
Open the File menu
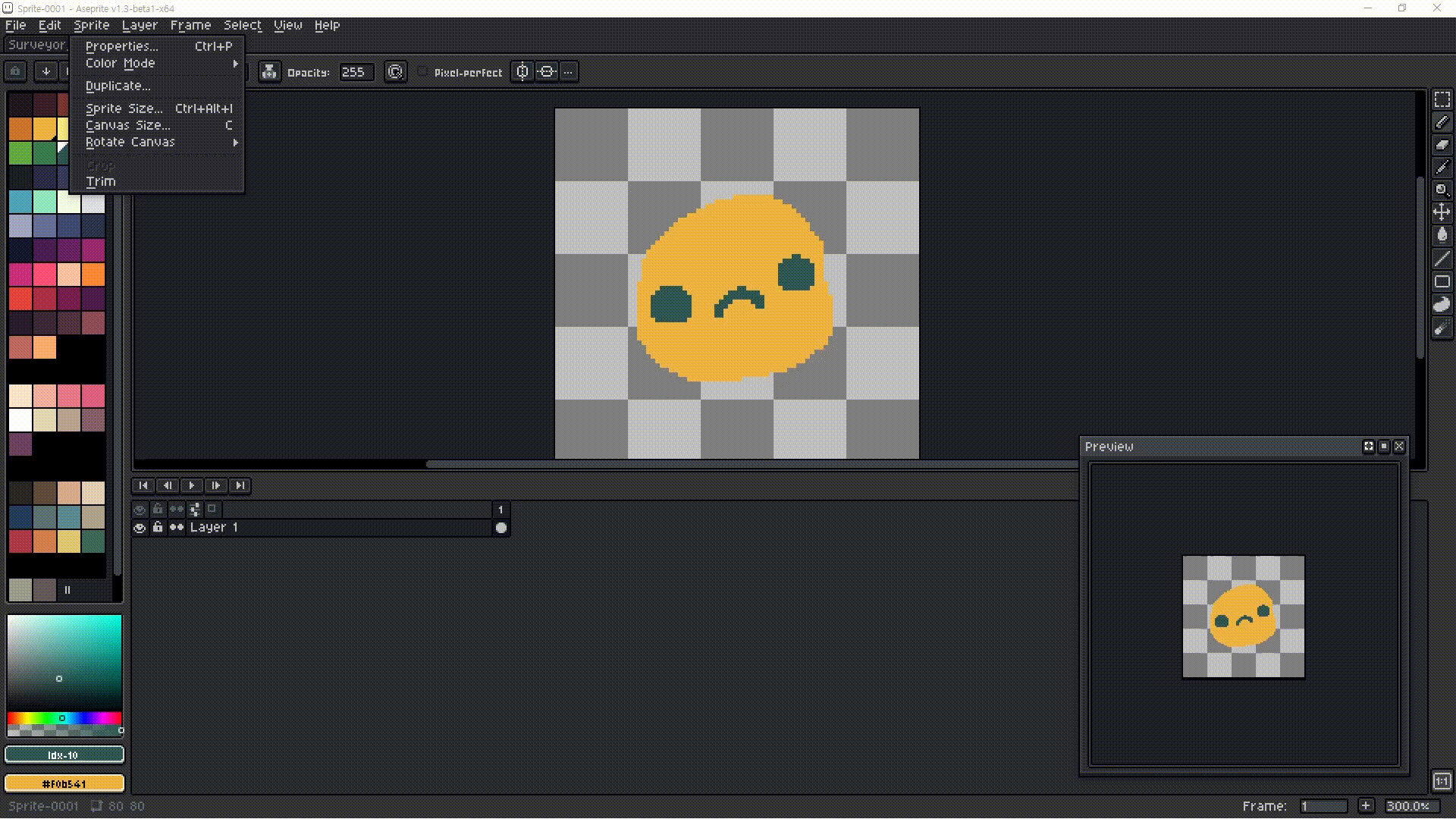(x=16, y=25)
